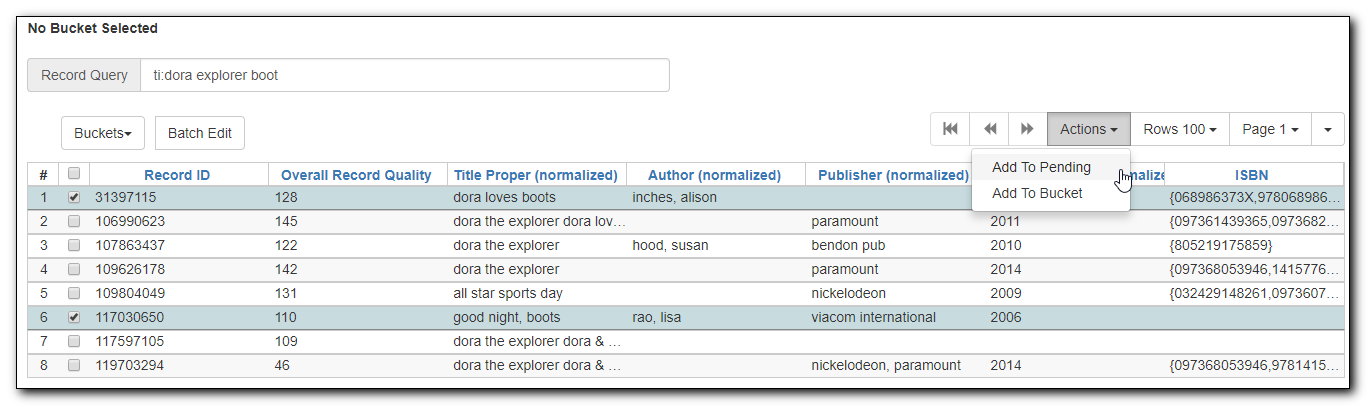This screenshot has height=406, width=1367.
Task: Open the grid options caret button
Action: coord(1327,129)
